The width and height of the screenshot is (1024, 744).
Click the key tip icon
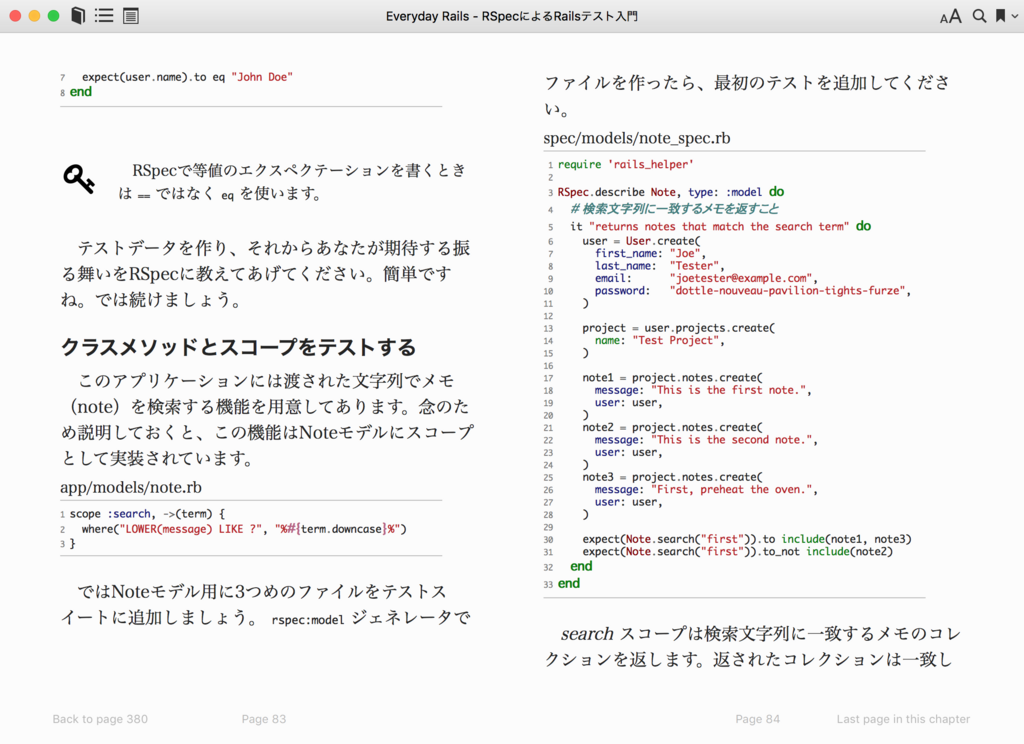(78, 178)
